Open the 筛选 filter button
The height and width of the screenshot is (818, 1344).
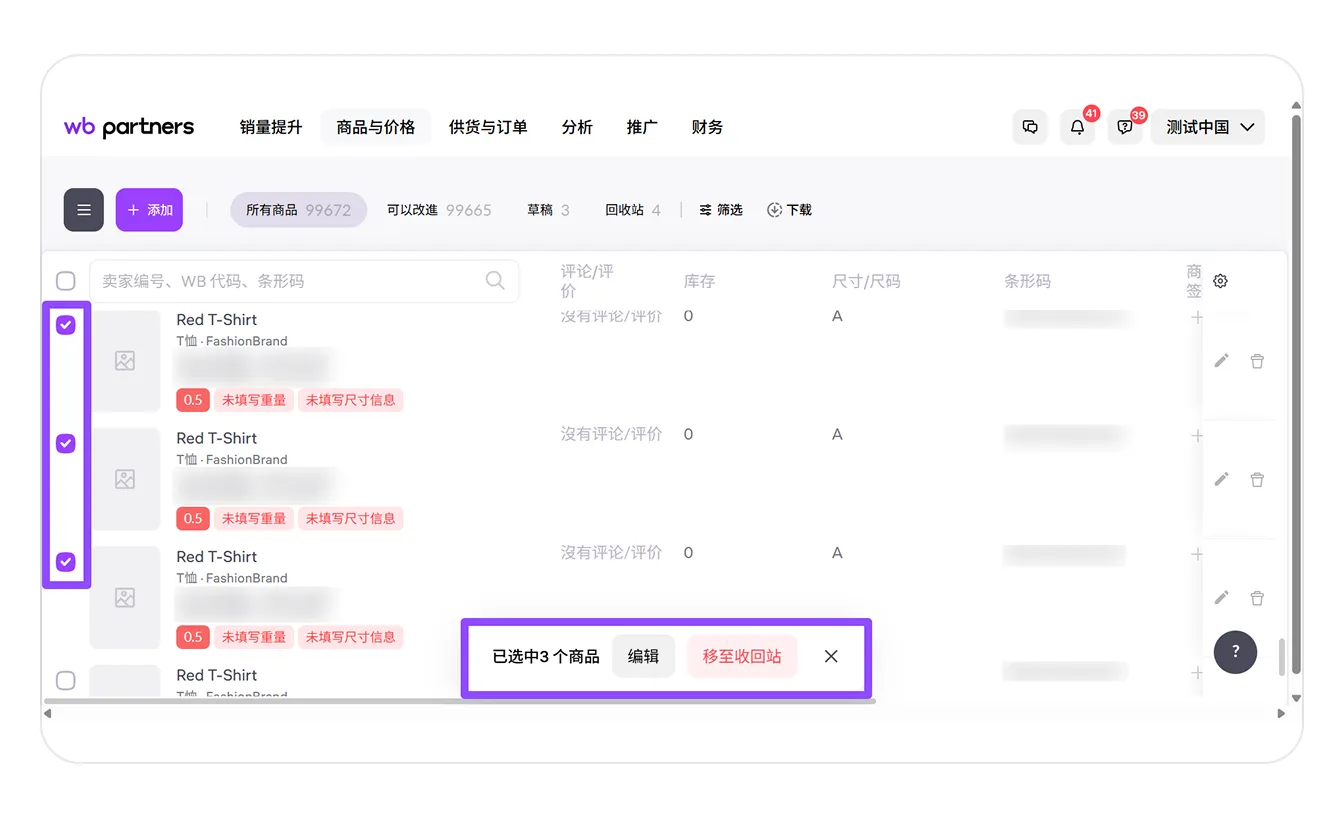point(721,210)
